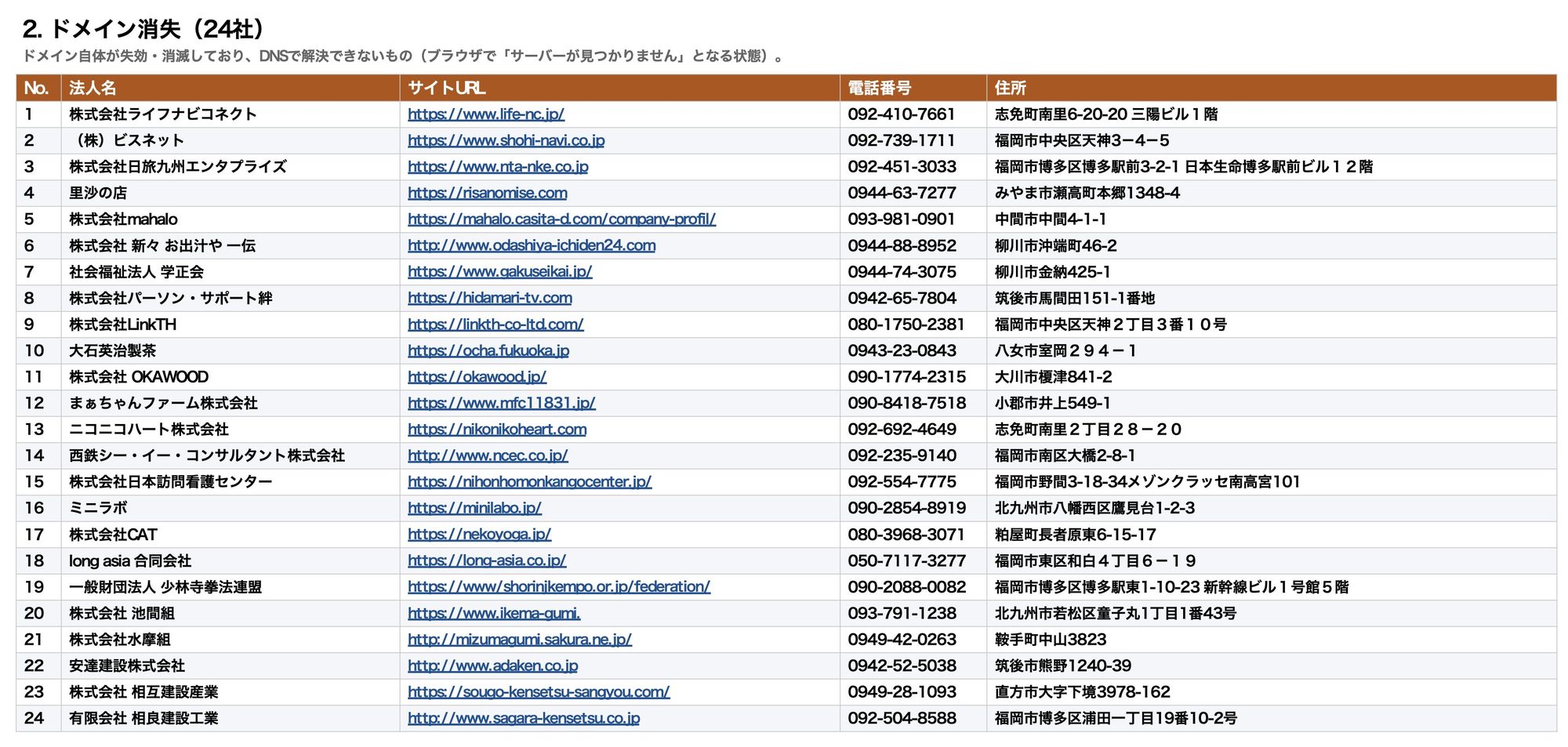
Task: Click the www.mfc11831.jp link
Action: click(502, 404)
